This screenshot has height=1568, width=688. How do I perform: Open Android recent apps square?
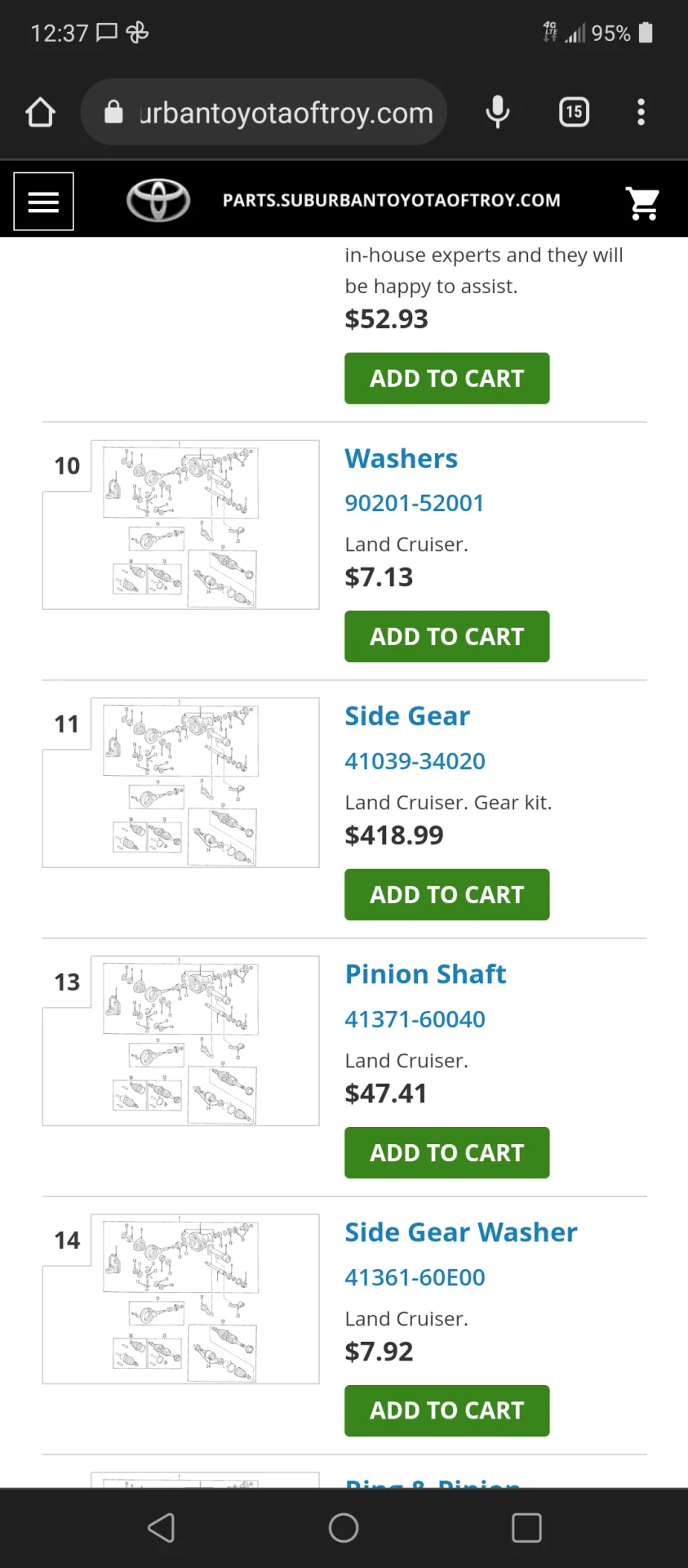pyautogui.click(x=526, y=1527)
